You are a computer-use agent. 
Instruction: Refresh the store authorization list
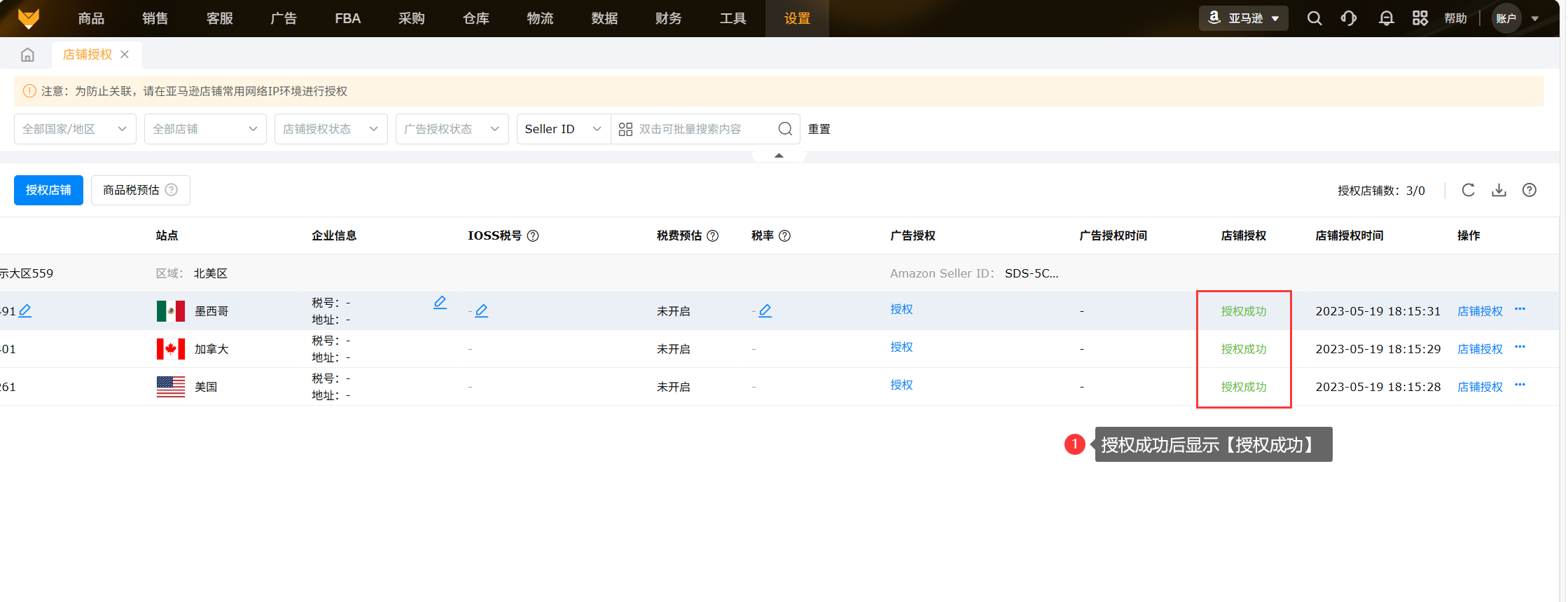(x=1468, y=190)
